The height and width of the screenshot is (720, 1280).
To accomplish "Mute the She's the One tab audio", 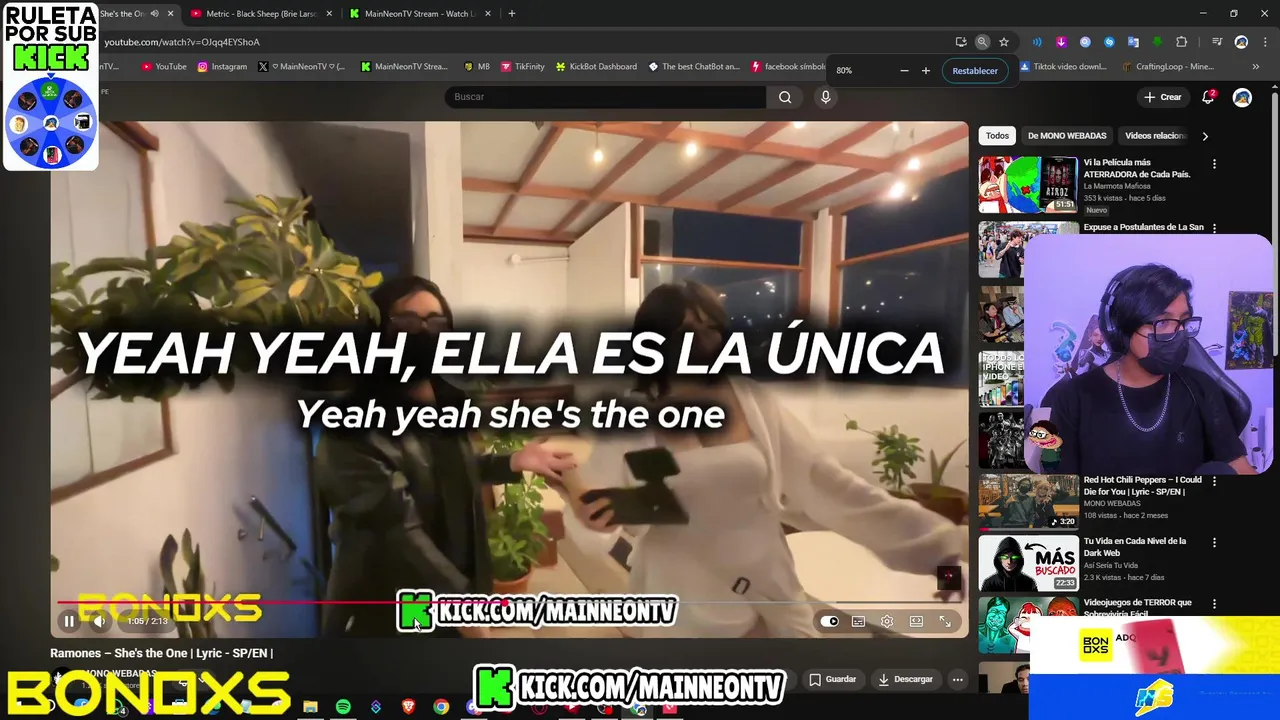I will pyautogui.click(x=154, y=14).
